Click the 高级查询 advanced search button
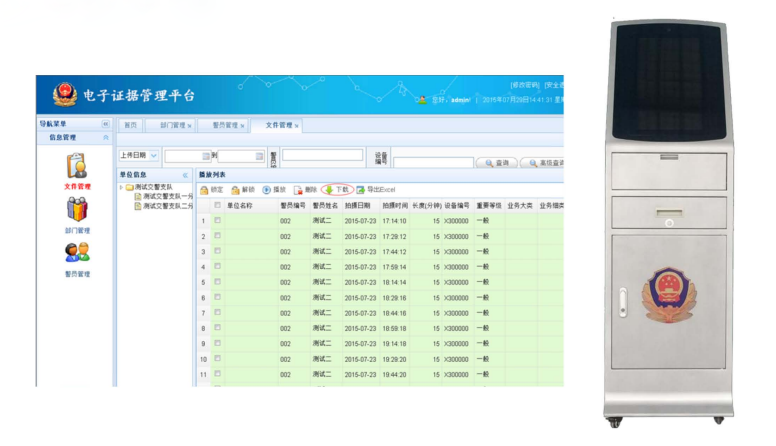 pyautogui.click(x=542, y=163)
